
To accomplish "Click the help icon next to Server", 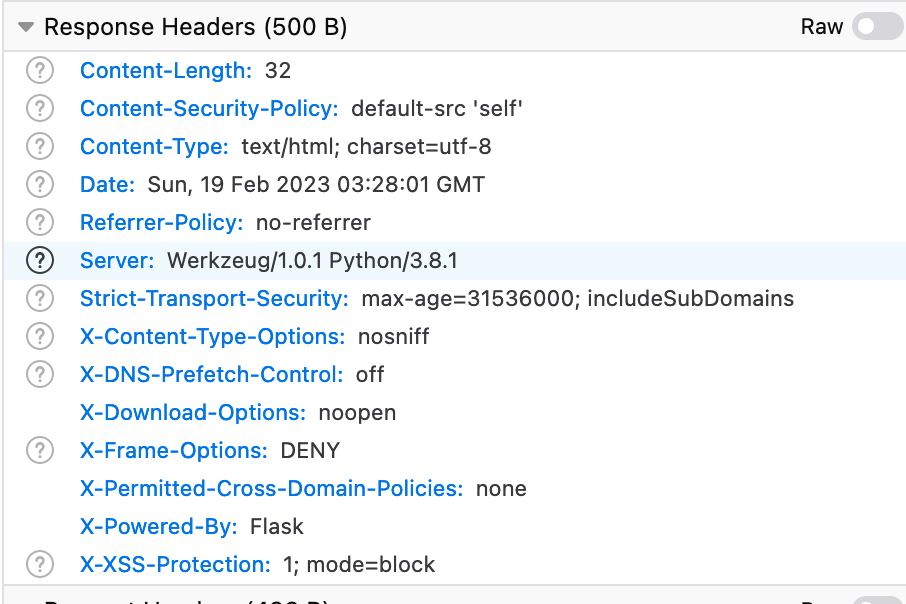I will click(39, 260).
